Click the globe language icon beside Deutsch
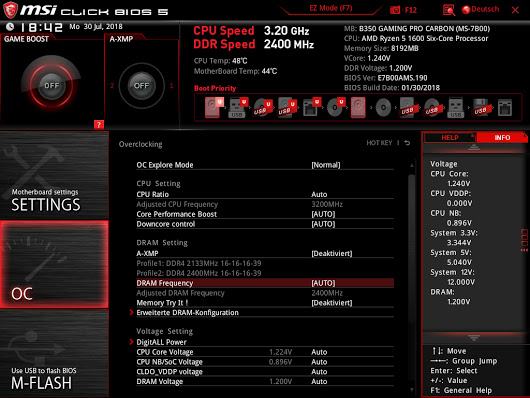 click(466, 10)
